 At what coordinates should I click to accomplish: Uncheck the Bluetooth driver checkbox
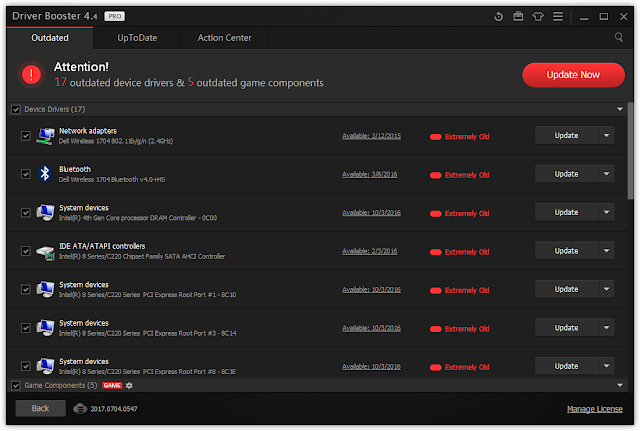click(x=26, y=174)
